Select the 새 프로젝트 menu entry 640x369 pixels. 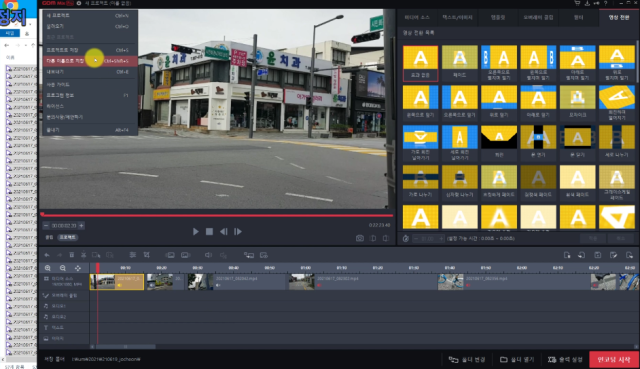click(x=90, y=16)
